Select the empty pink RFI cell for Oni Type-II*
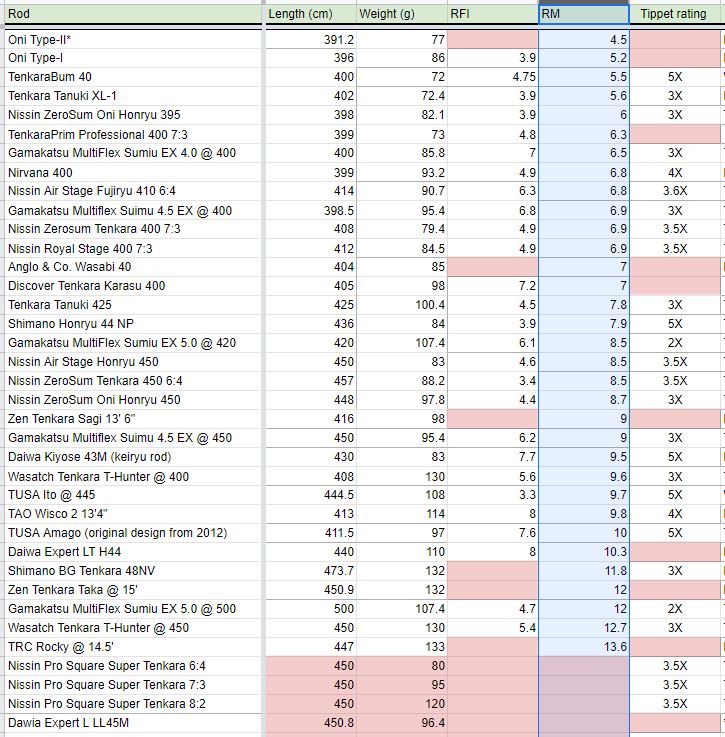The height and width of the screenshot is (737, 725). coord(493,39)
